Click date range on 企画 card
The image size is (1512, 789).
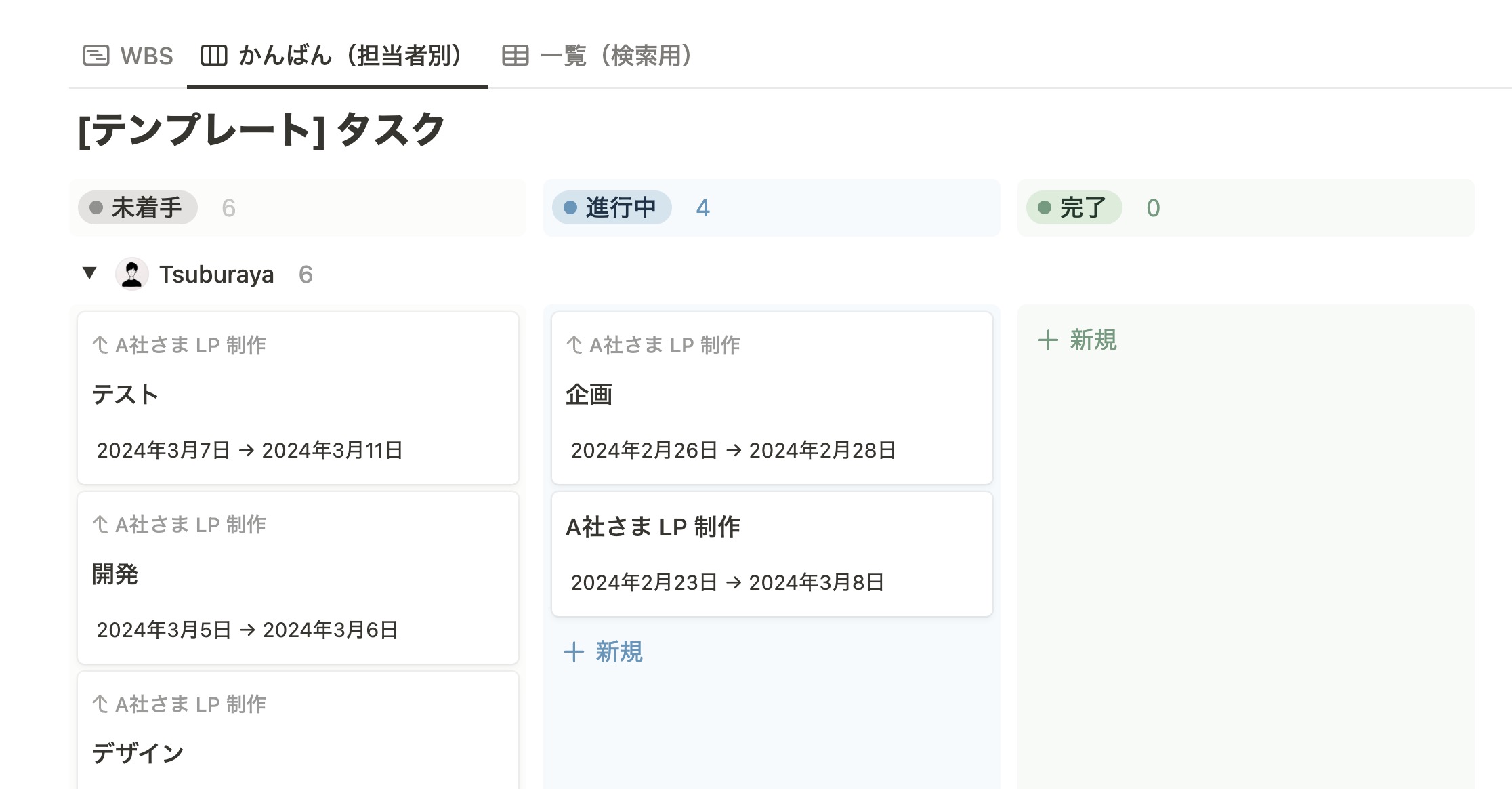tap(734, 450)
